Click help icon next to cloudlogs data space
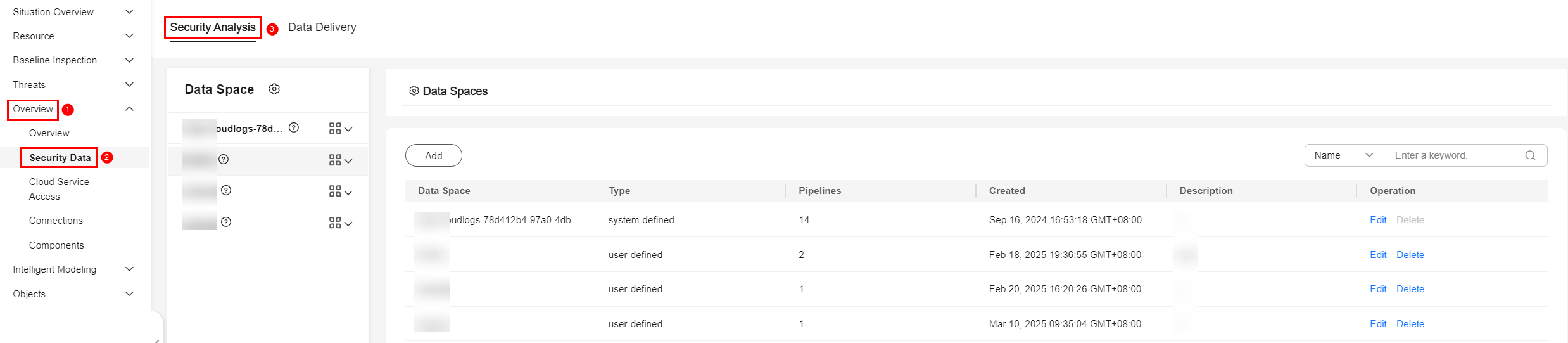The width and height of the screenshot is (1568, 343). (x=294, y=127)
